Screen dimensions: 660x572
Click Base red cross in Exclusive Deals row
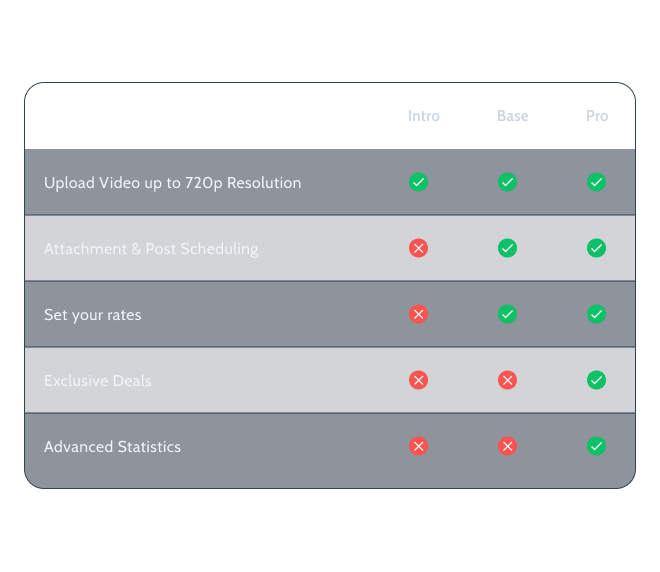click(508, 380)
